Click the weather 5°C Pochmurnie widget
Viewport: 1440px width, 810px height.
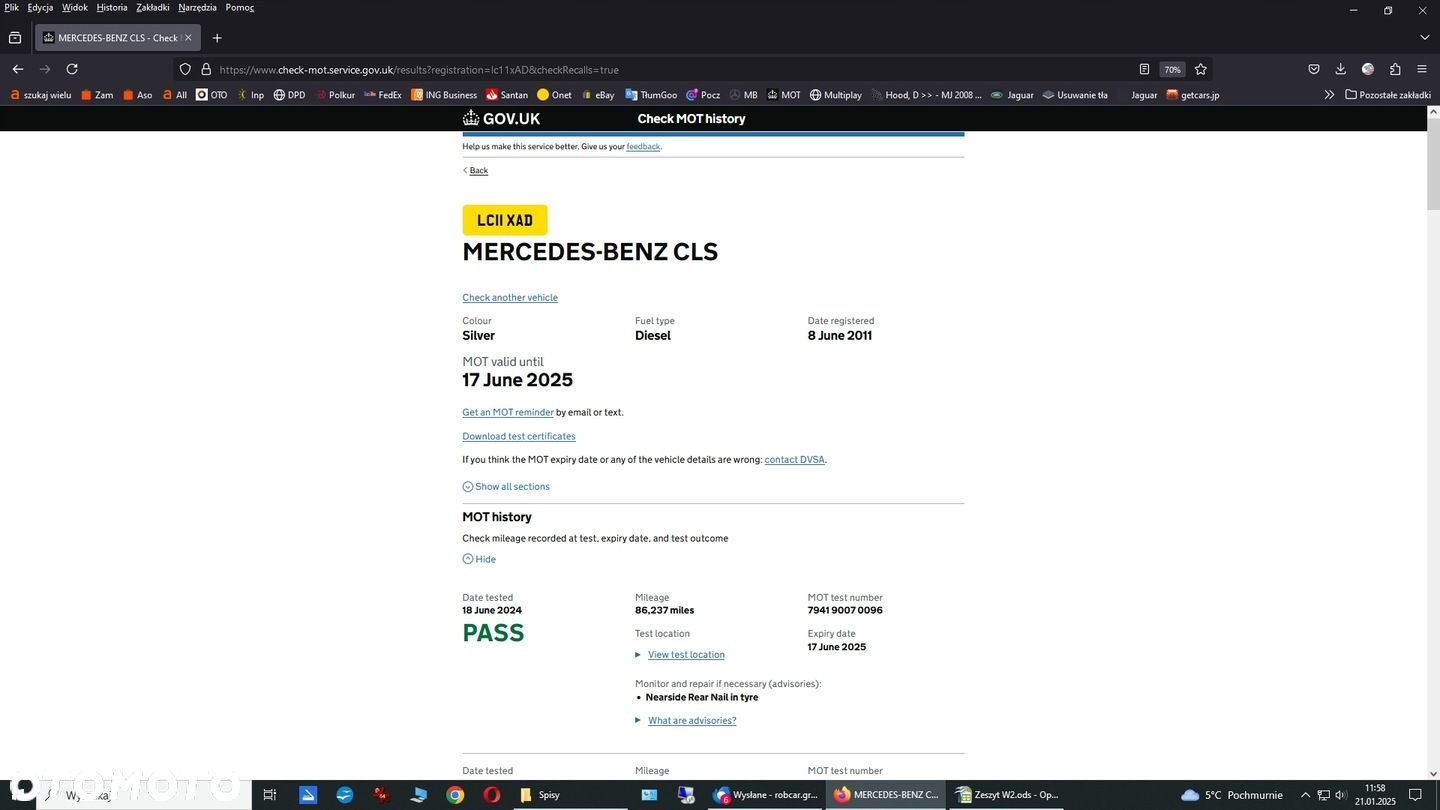1232,795
